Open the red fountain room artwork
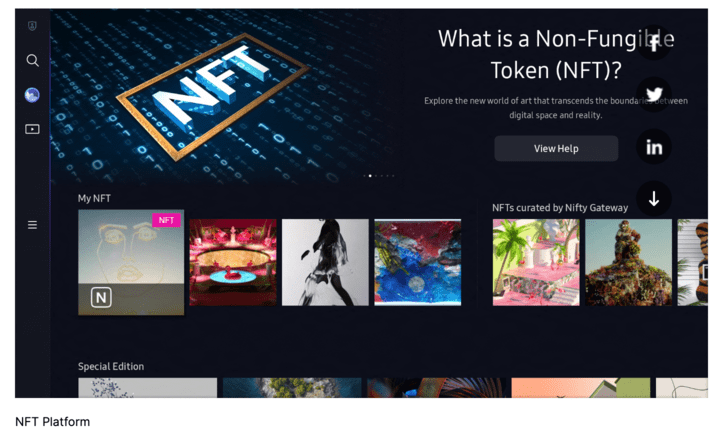Image resolution: width=724 pixels, height=435 pixels. pos(233,262)
